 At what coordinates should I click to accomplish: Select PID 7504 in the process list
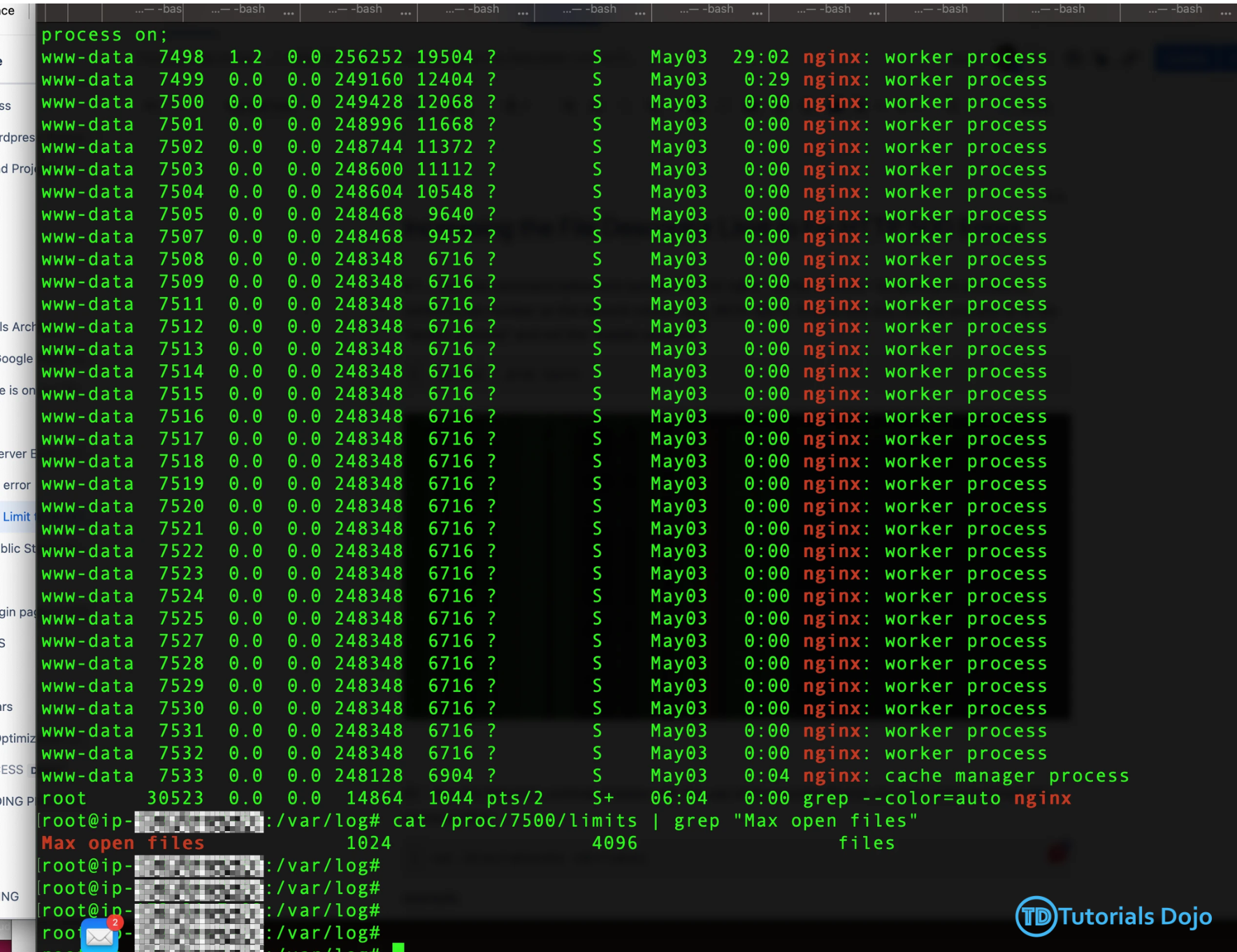click(181, 192)
